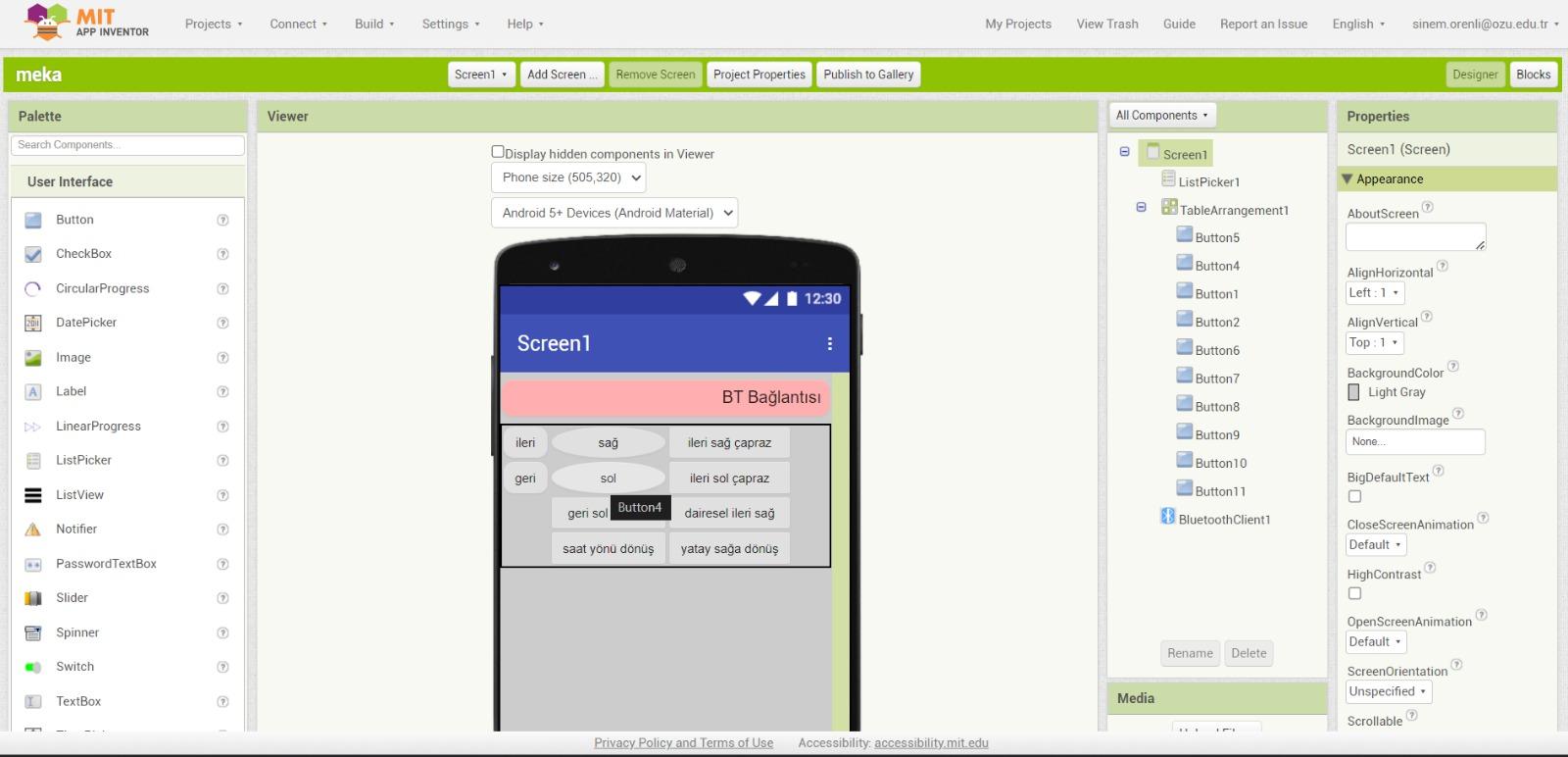
Task: Click the Button palette icon
Action: pos(33,220)
